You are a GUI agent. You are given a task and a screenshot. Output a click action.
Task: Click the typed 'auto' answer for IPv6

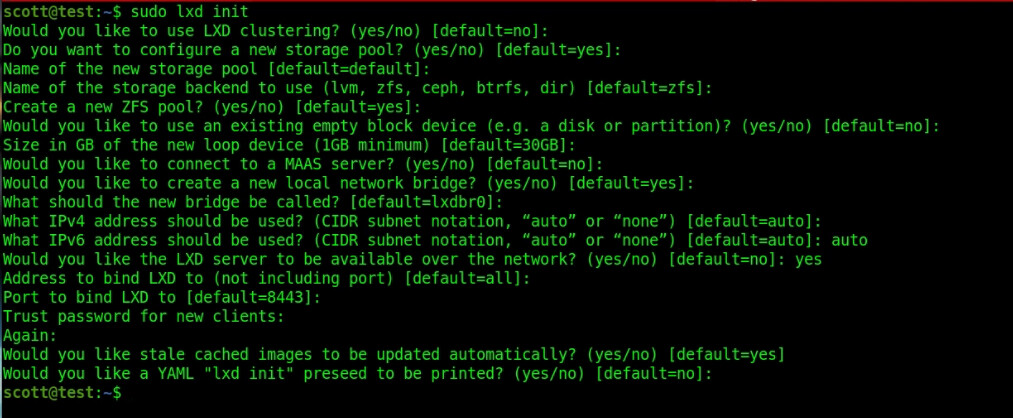(849, 240)
